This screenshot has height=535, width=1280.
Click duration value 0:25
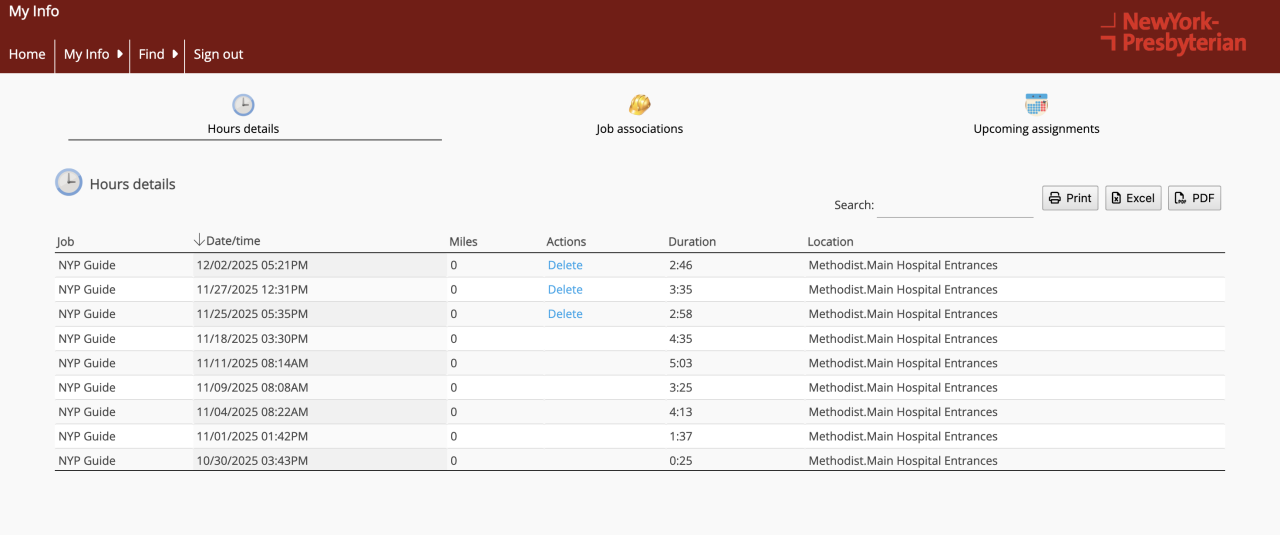(x=681, y=461)
